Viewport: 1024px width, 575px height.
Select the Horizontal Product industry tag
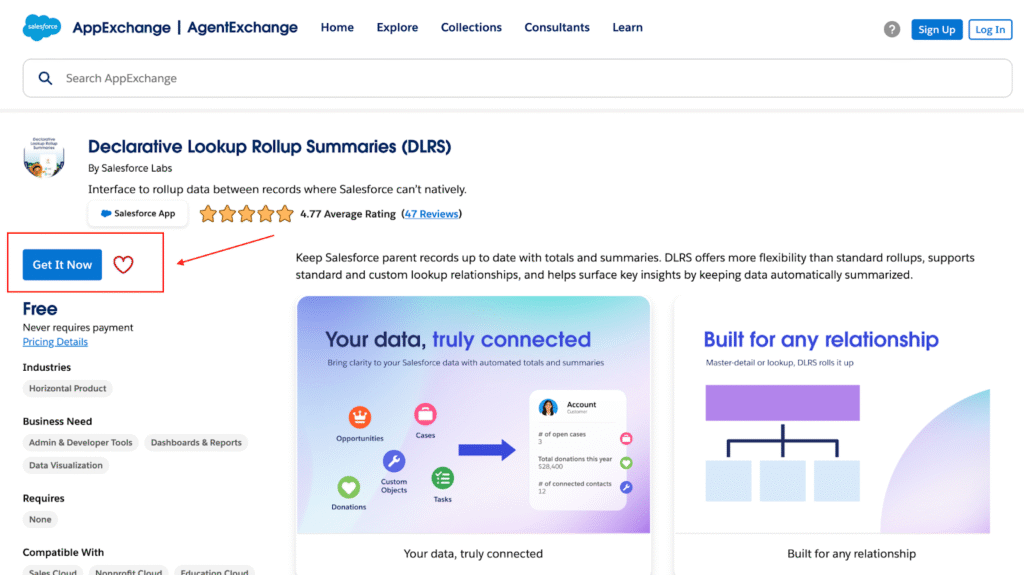click(67, 388)
